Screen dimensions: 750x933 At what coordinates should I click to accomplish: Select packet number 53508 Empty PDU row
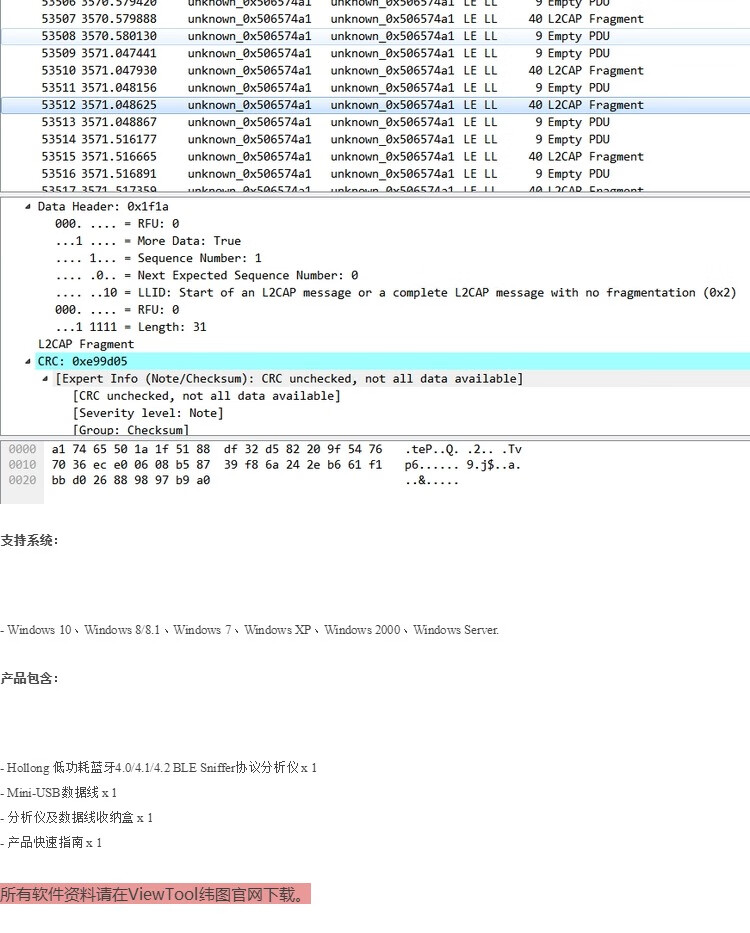(340, 36)
